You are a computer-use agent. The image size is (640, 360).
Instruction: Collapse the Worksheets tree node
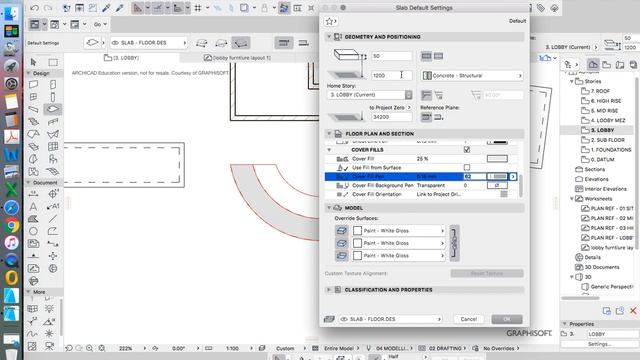click(571, 198)
